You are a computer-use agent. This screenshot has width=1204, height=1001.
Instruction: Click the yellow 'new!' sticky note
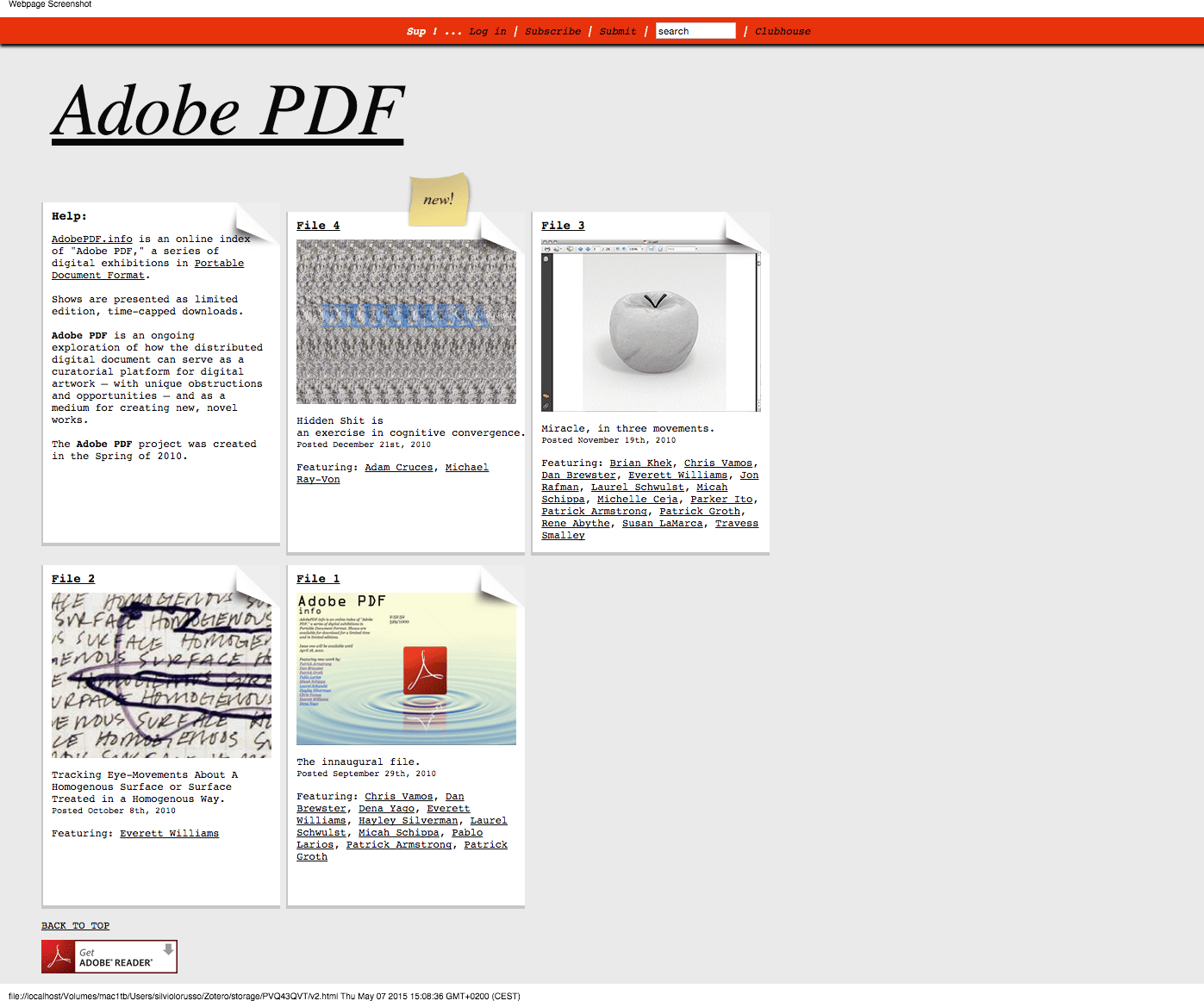click(440, 199)
